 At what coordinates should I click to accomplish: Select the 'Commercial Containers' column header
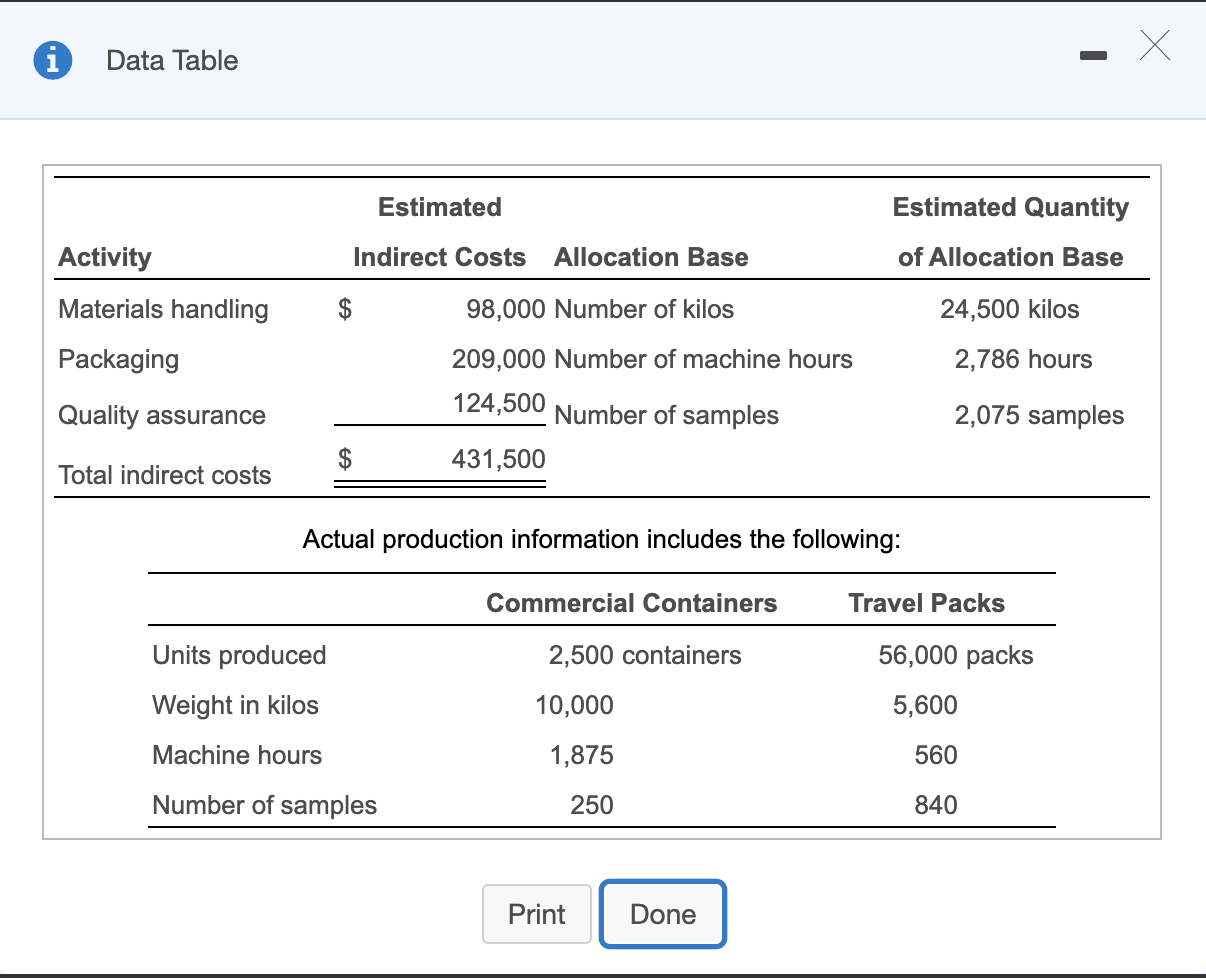tap(632, 603)
